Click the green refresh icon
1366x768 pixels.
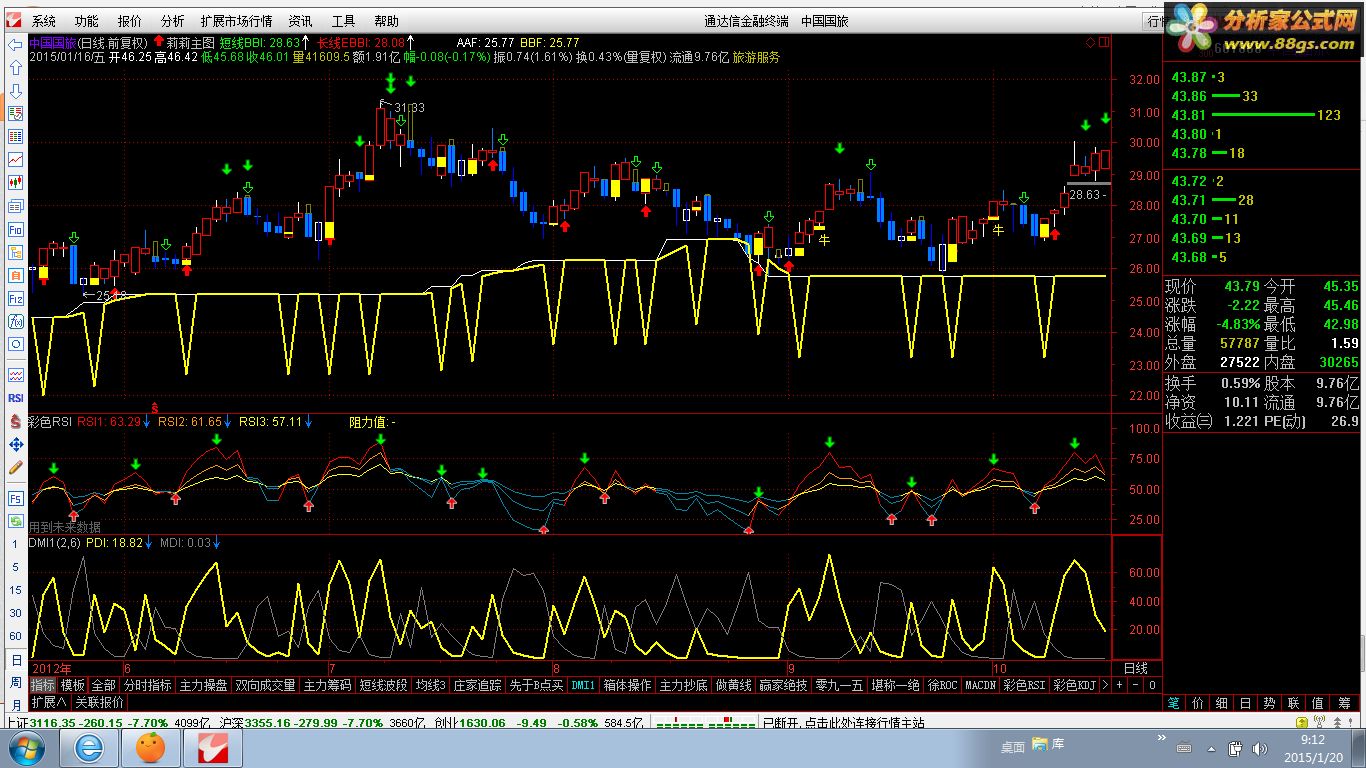click(x=15, y=521)
